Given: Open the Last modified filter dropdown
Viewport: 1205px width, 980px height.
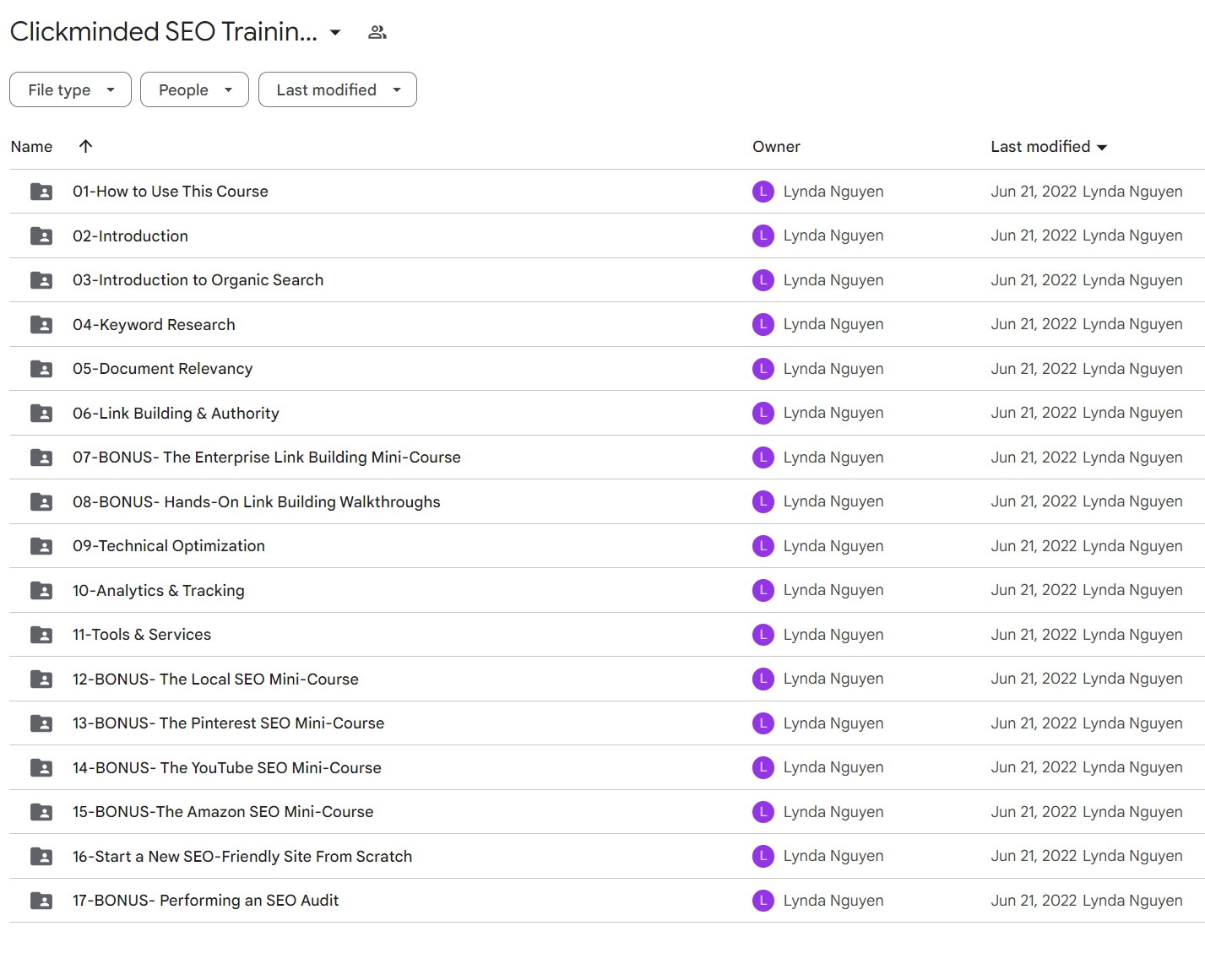Looking at the screenshot, I should tap(337, 89).
